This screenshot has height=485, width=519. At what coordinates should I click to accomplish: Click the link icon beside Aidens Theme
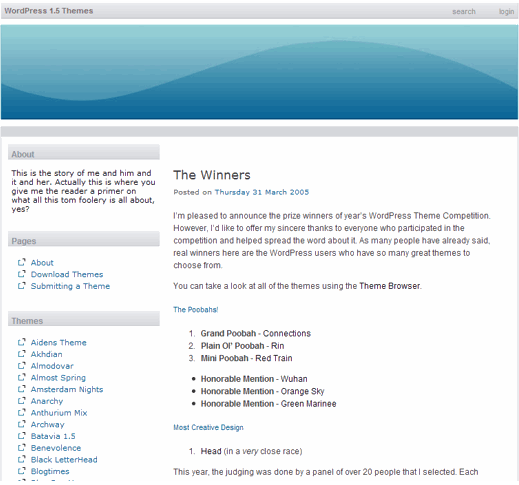(22, 342)
